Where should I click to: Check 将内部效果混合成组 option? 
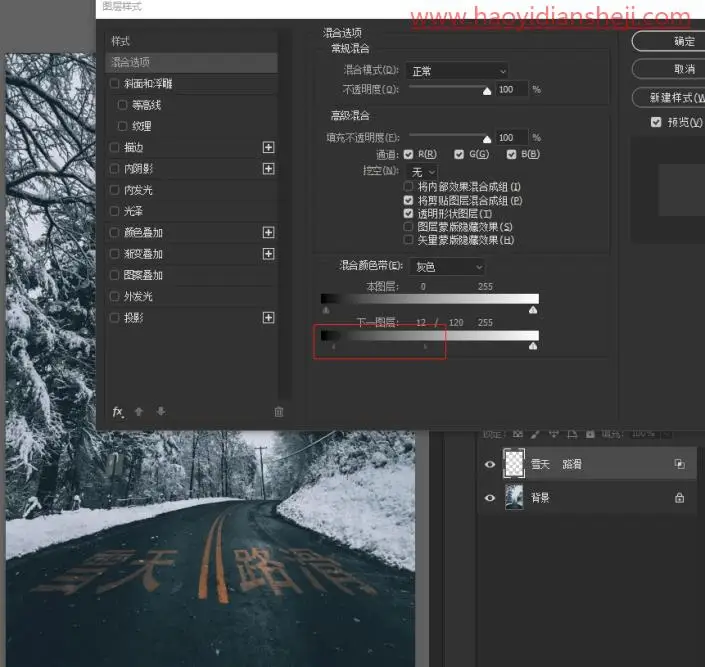point(408,186)
